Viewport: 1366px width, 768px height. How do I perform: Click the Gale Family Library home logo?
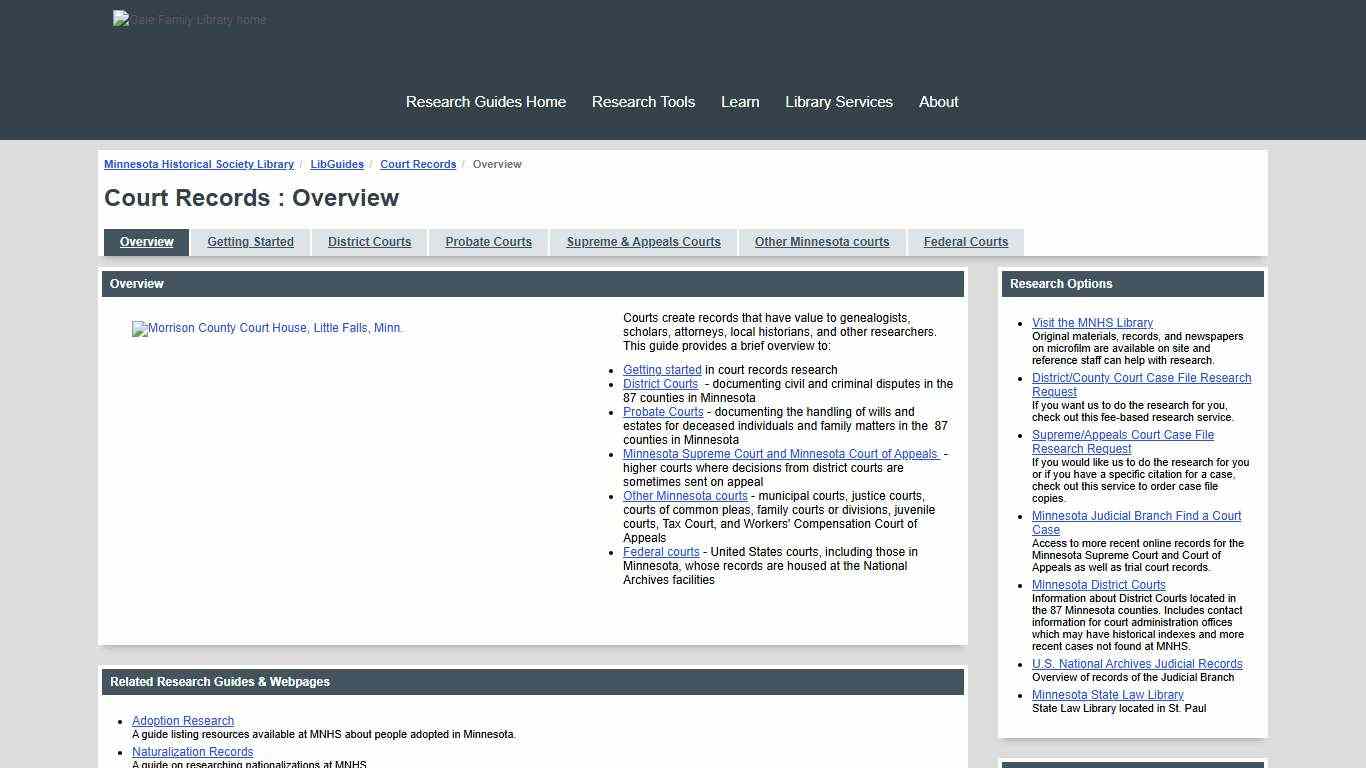point(188,19)
